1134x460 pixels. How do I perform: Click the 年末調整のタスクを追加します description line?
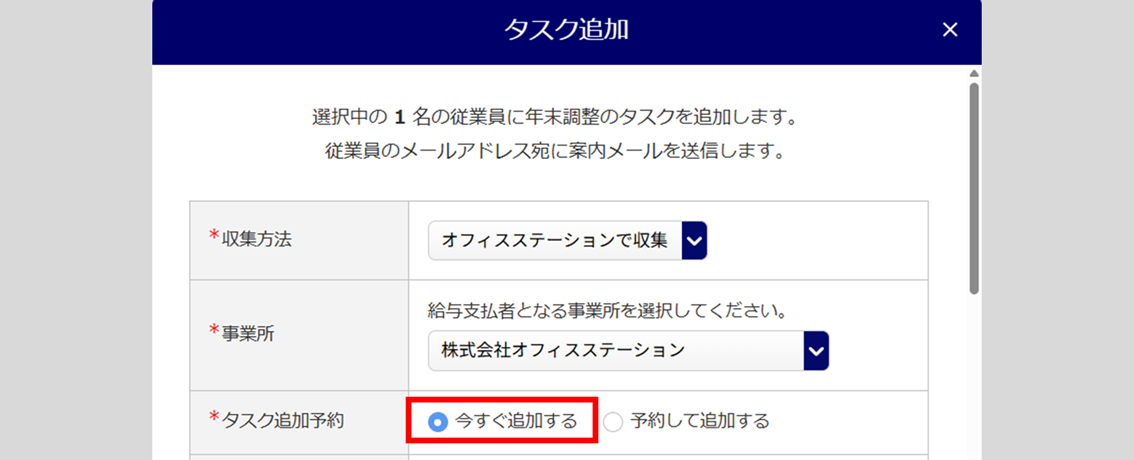point(554,118)
